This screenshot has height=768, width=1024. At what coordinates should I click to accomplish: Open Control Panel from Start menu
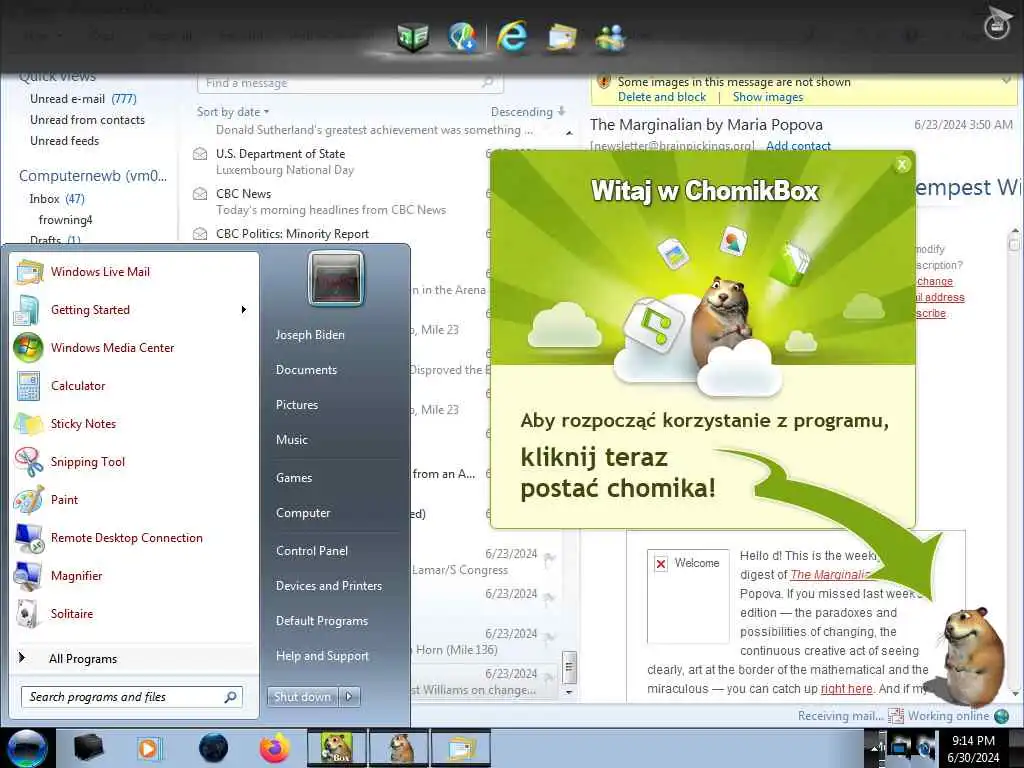click(312, 551)
